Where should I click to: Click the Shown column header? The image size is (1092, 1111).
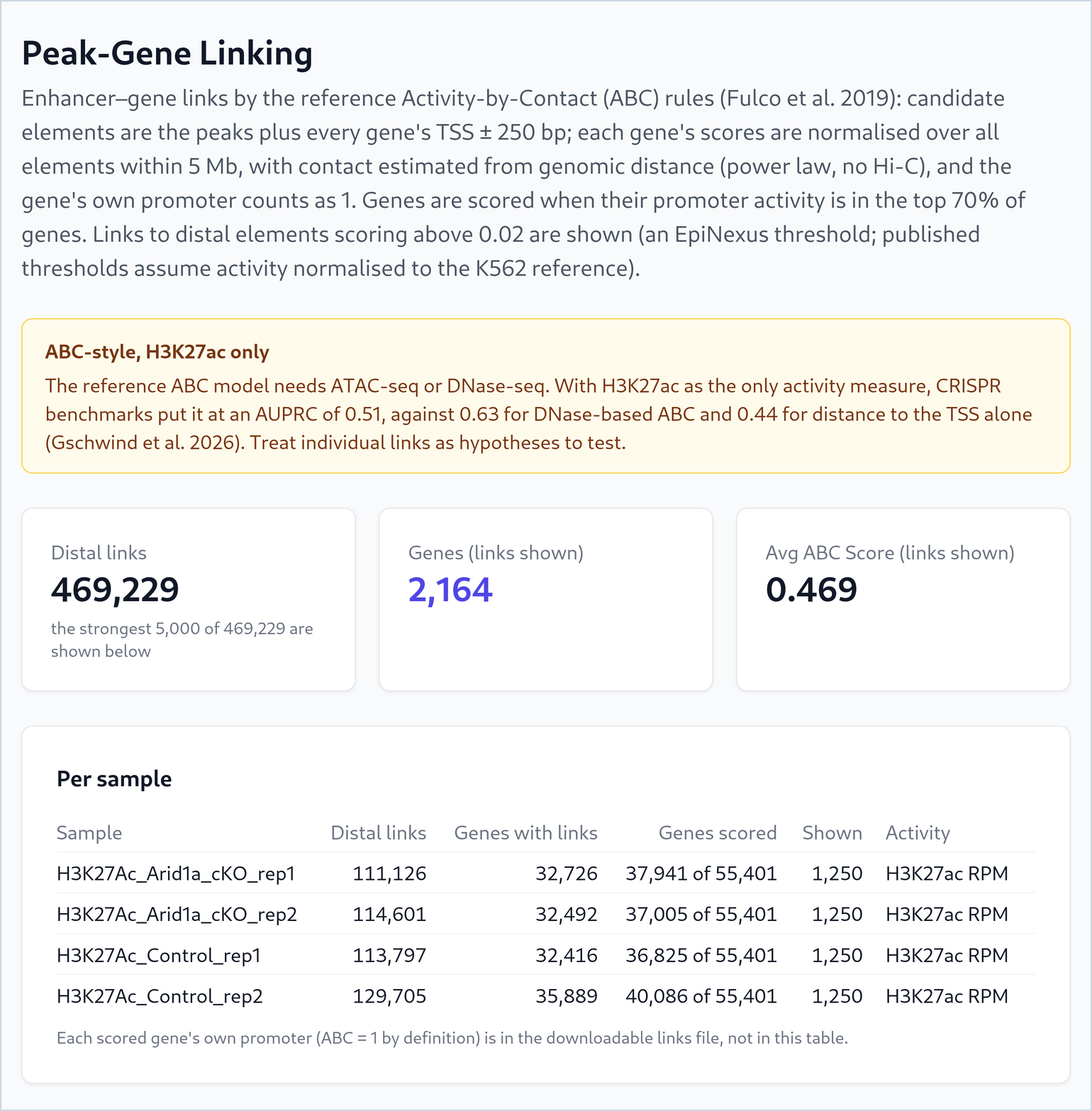[832, 832]
